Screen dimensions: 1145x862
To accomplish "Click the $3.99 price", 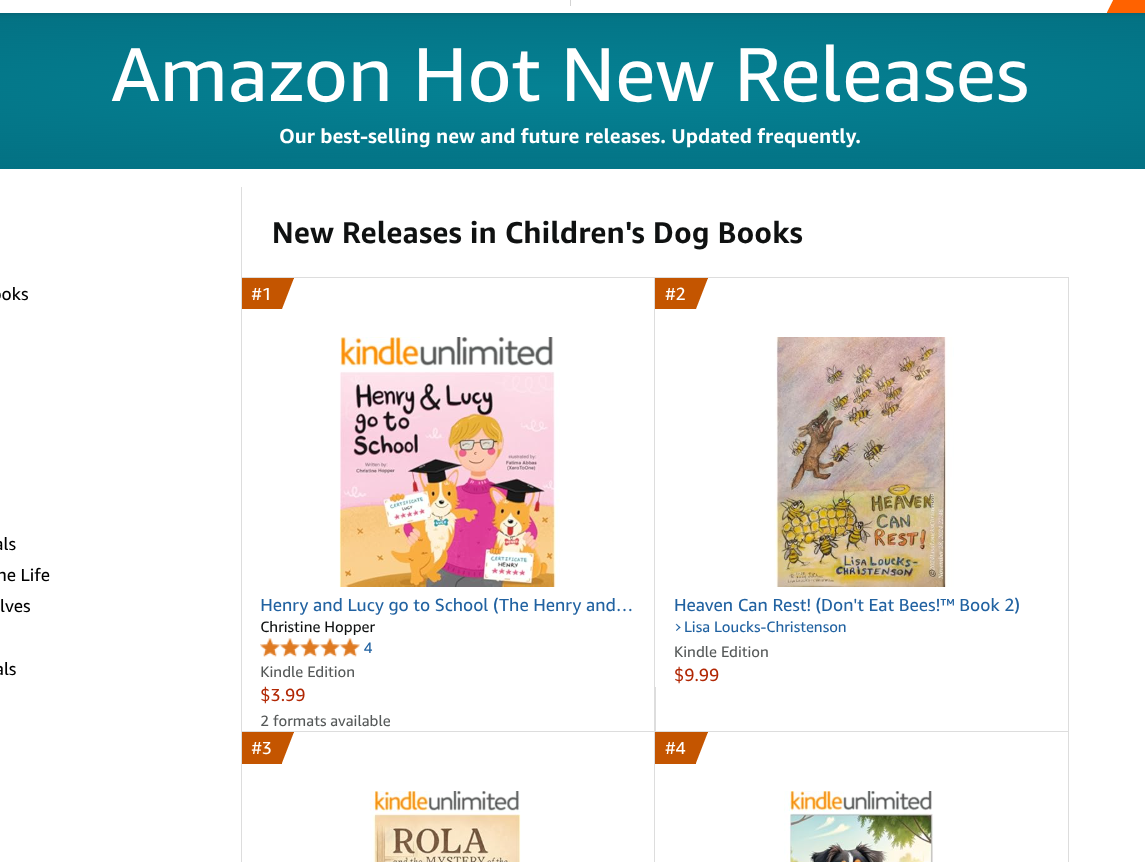I will pos(283,695).
